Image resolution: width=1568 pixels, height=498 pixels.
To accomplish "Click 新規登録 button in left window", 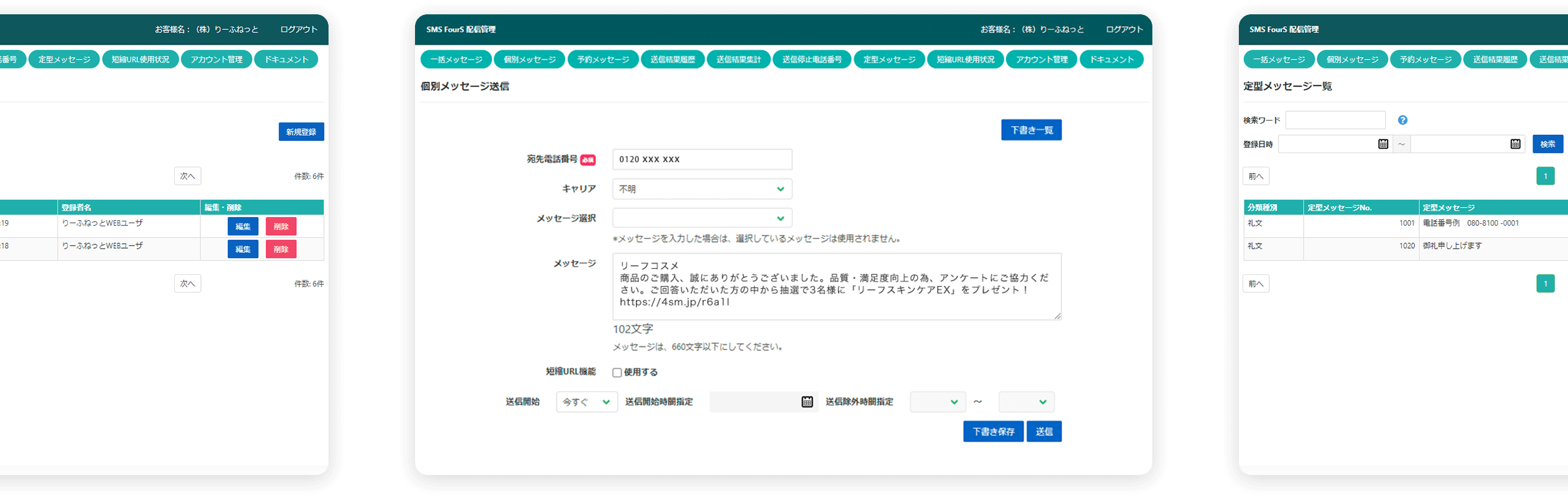I will pyautogui.click(x=301, y=132).
